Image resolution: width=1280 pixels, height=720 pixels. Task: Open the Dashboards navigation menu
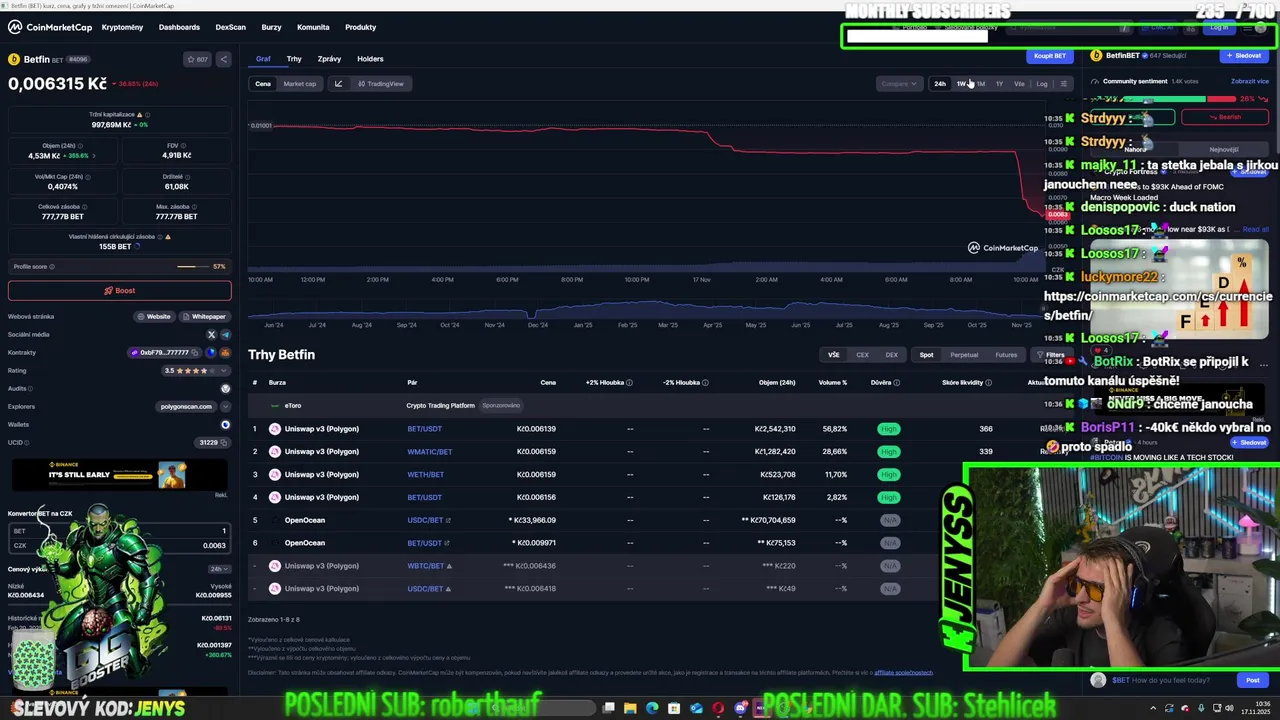tap(179, 27)
